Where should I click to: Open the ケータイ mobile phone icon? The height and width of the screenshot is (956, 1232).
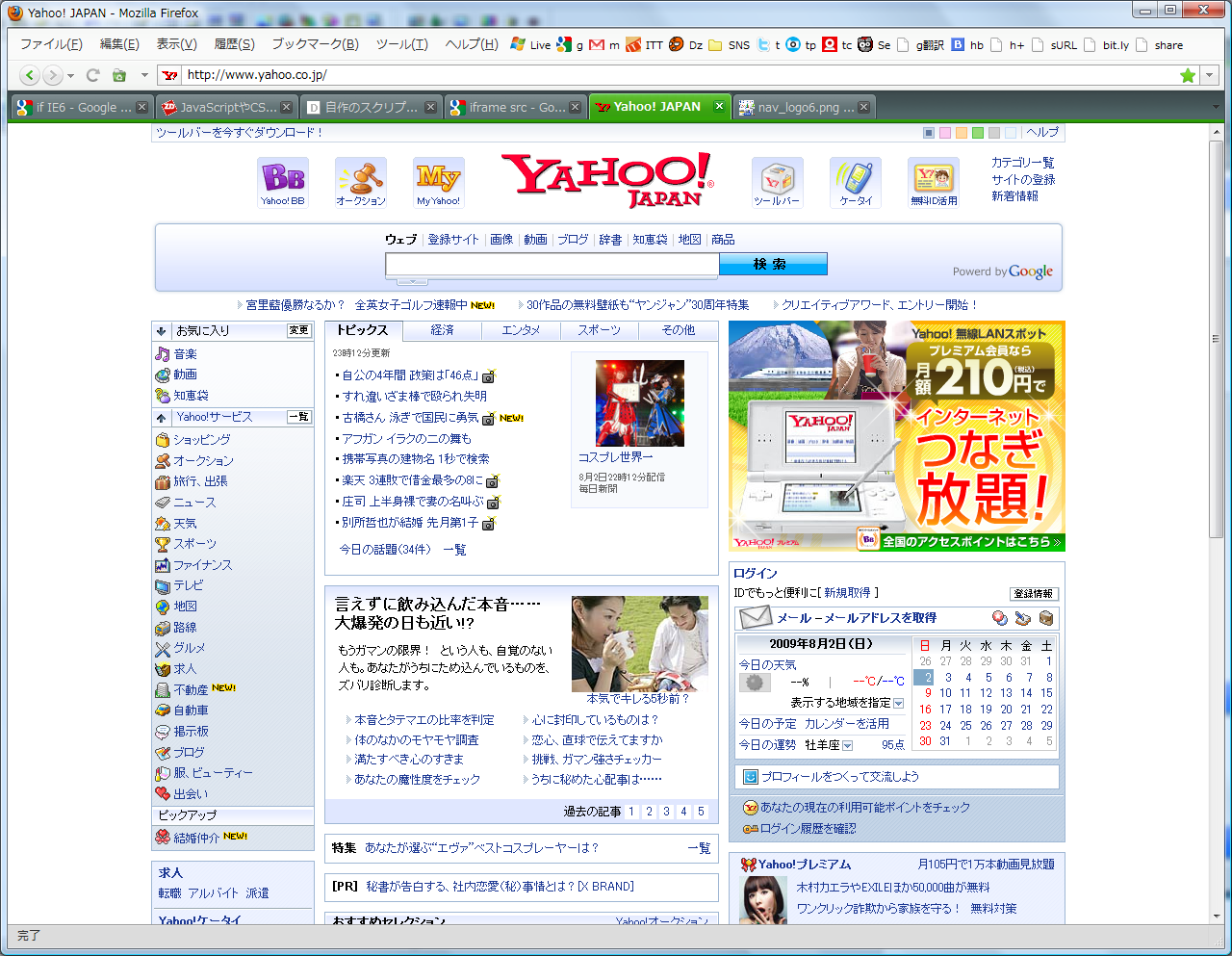click(x=856, y=182)
